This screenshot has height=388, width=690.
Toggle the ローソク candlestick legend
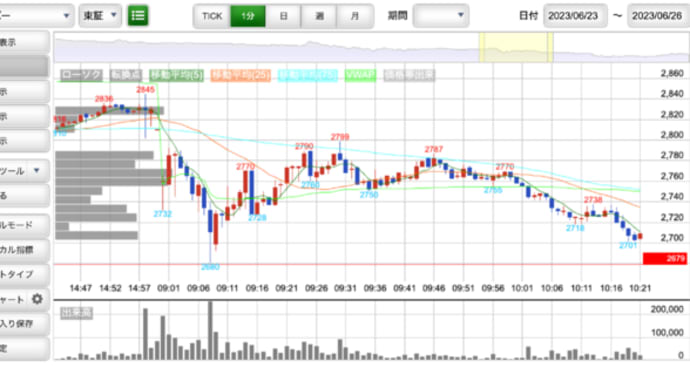point(81,75)
